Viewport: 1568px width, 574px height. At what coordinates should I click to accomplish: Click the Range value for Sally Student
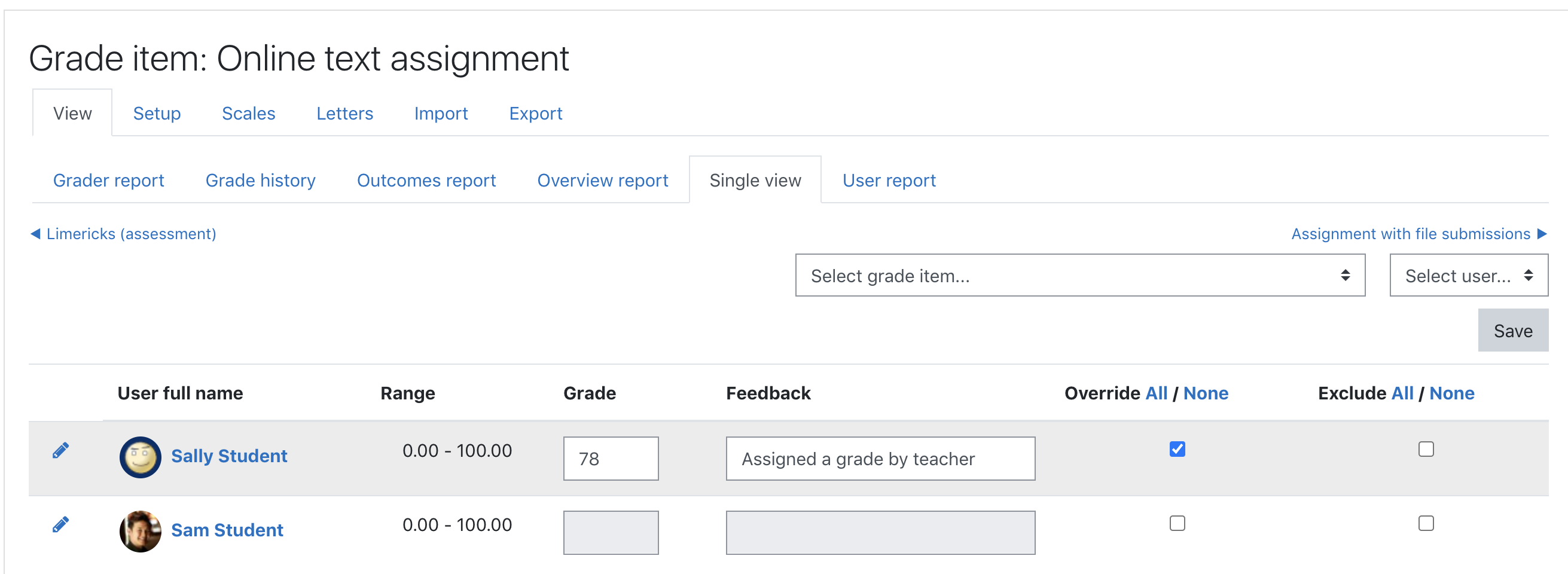click(457, 450)
